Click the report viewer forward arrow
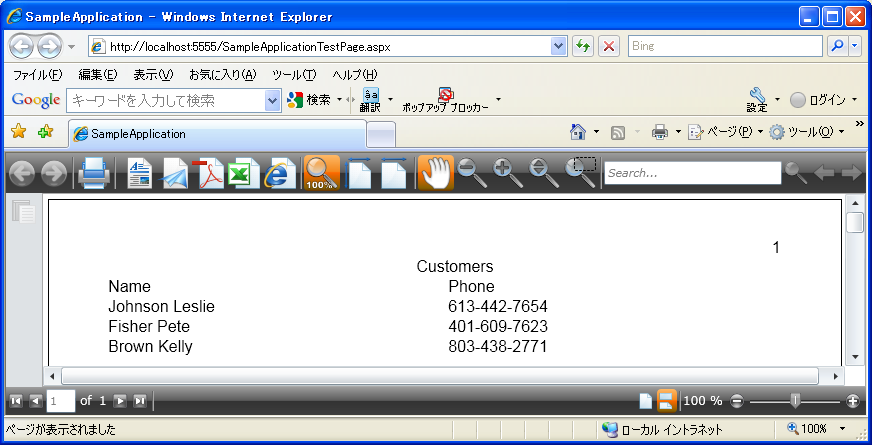872x445 pixels. point(54,174)
